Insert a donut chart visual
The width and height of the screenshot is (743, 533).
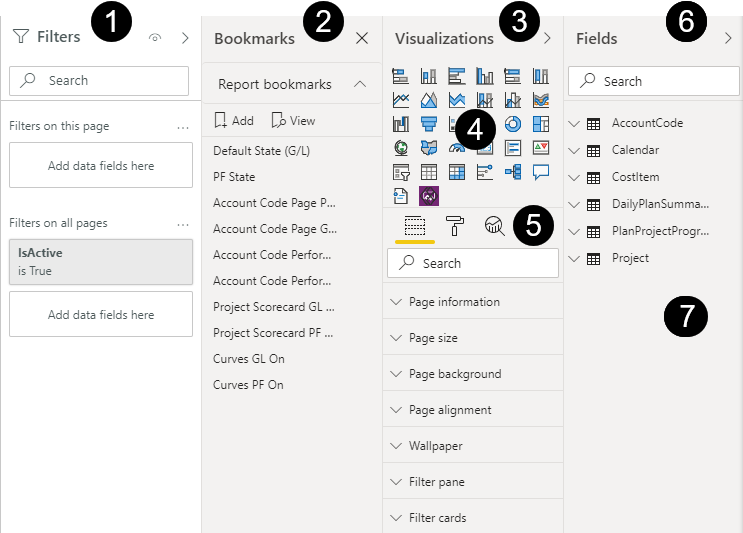(x=513, y=124)
